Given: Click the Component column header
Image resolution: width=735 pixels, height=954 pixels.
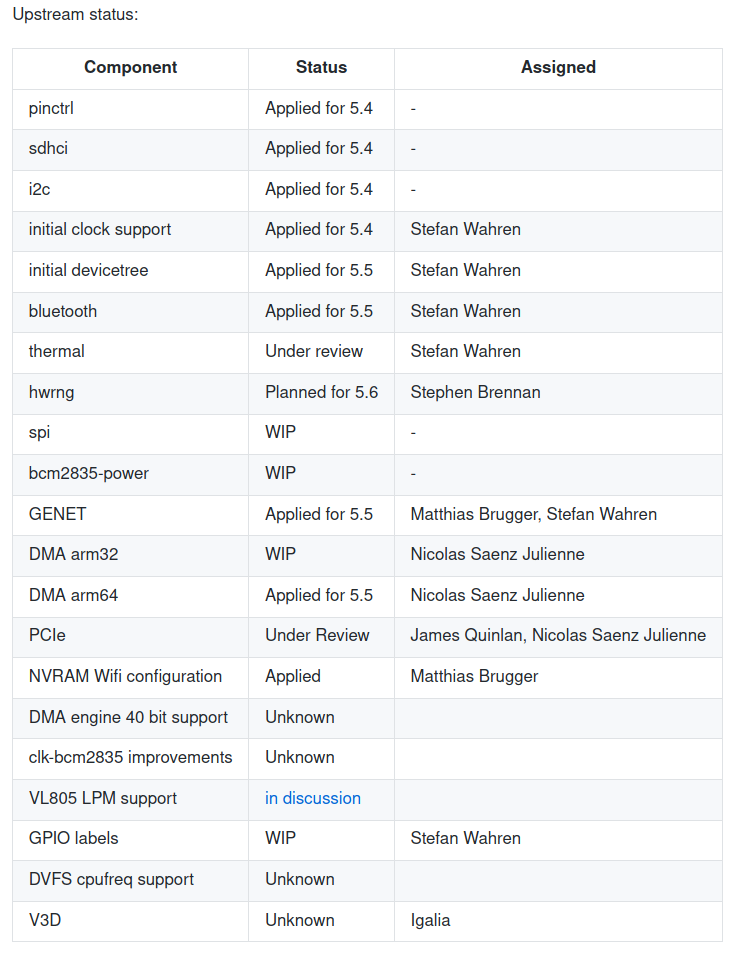Looking at the screenshot, I should (x=130, y=68).
